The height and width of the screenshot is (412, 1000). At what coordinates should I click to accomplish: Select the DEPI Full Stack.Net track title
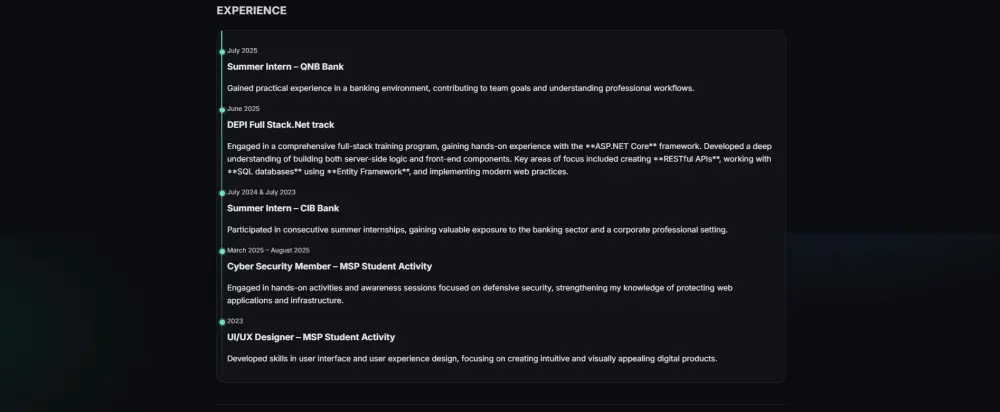click(x=280, y=125)
